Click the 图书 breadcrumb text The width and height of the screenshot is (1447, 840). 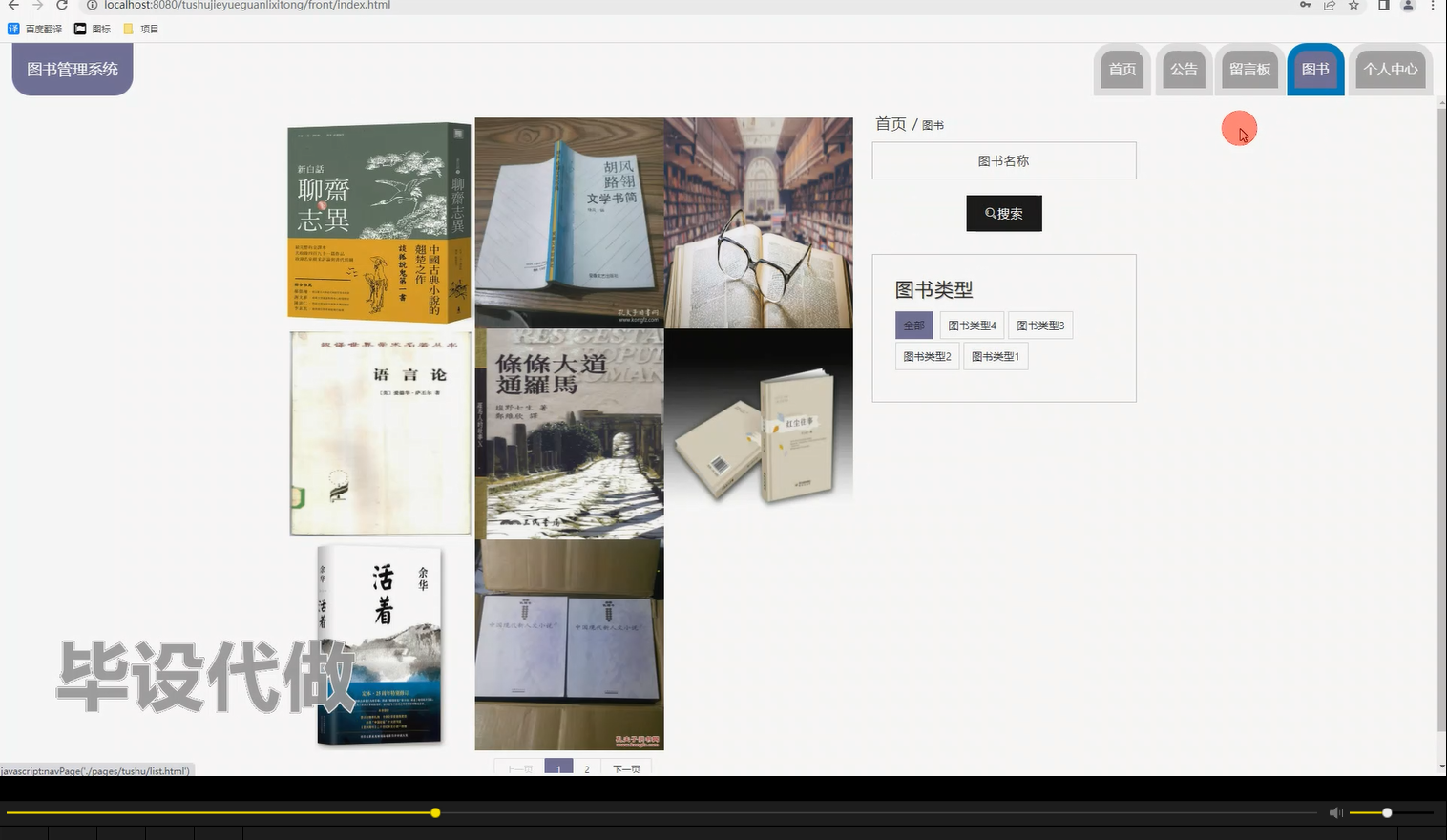[933, 125]
